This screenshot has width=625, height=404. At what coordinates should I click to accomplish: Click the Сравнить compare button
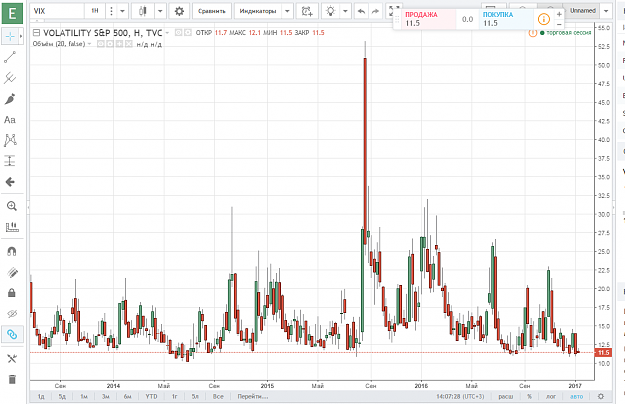(212, 11)
